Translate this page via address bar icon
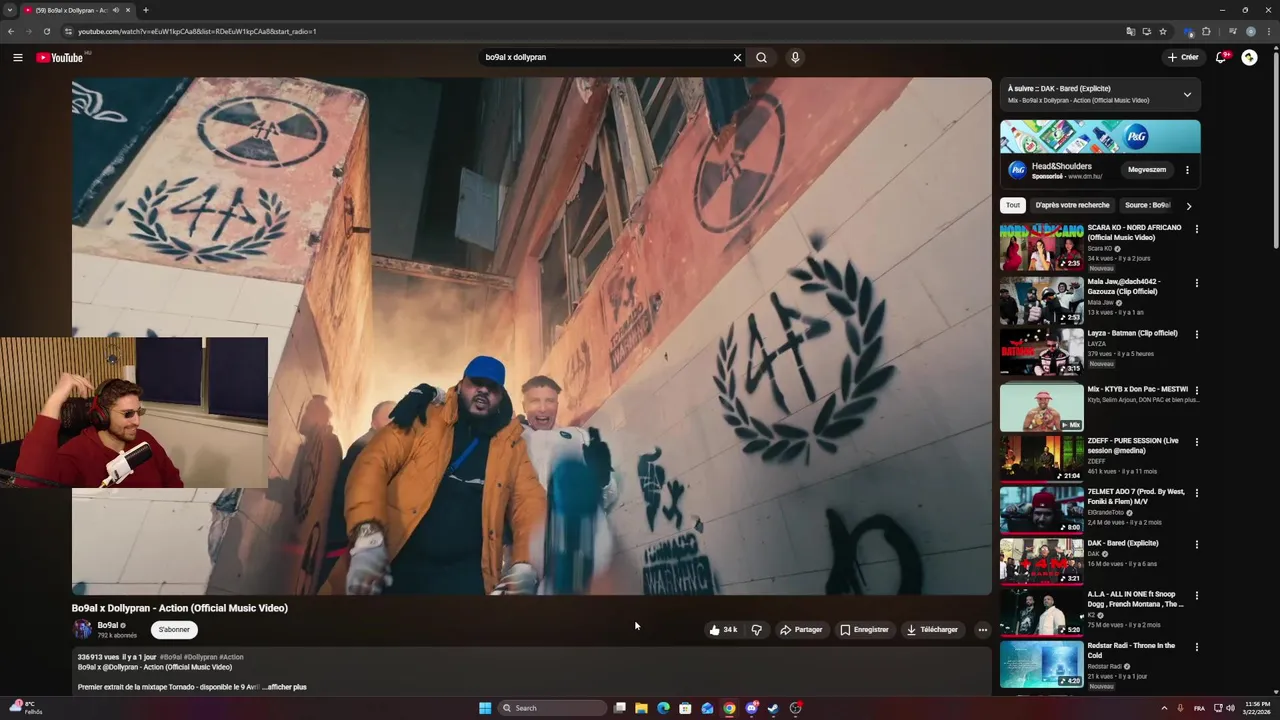Image resolution: width=1280 pixels, height=720 pixels. click(1130, 31)
